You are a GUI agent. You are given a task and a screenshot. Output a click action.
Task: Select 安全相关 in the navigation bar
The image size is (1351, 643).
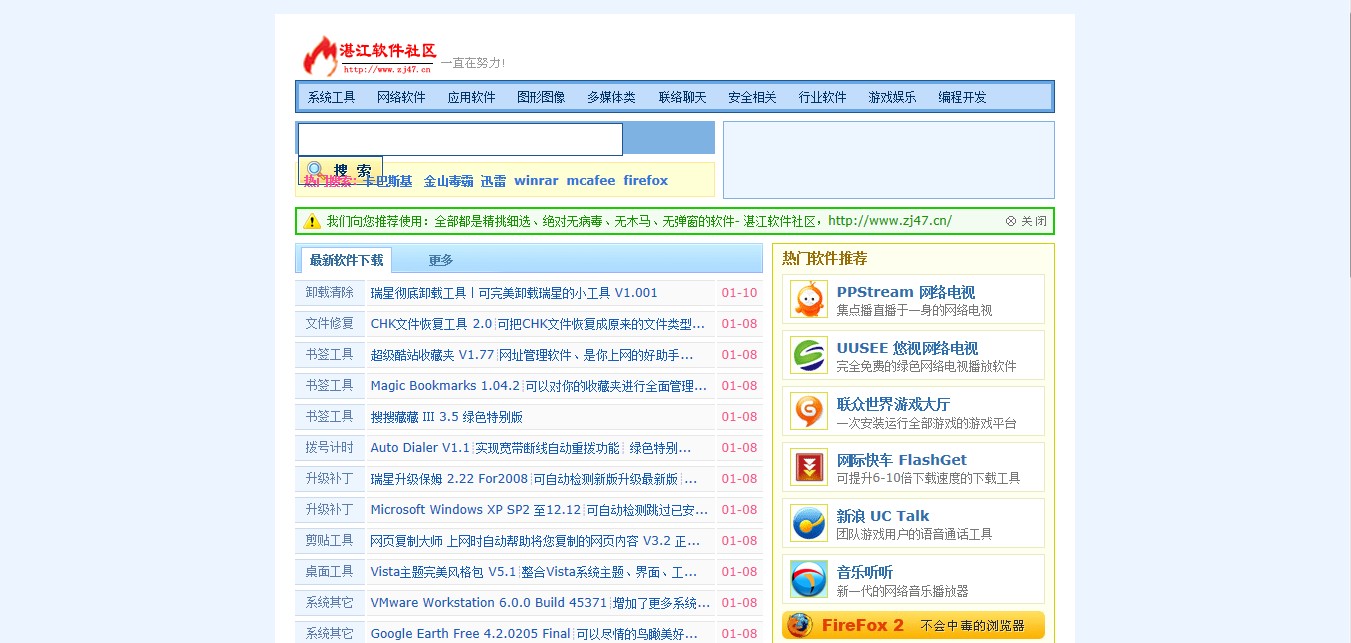pos(752,97)
